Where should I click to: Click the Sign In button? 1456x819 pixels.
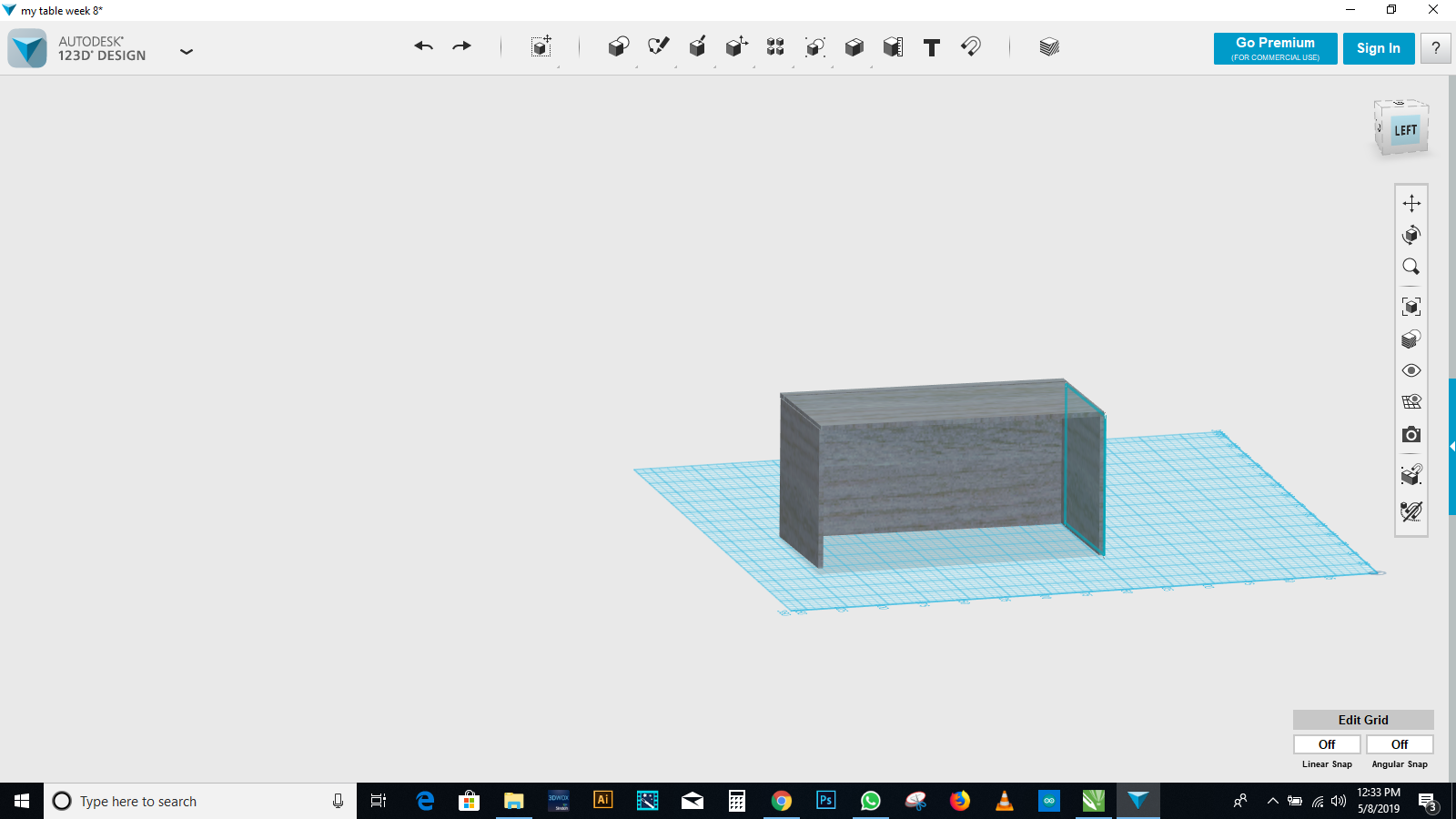(x=1378, y=48)
